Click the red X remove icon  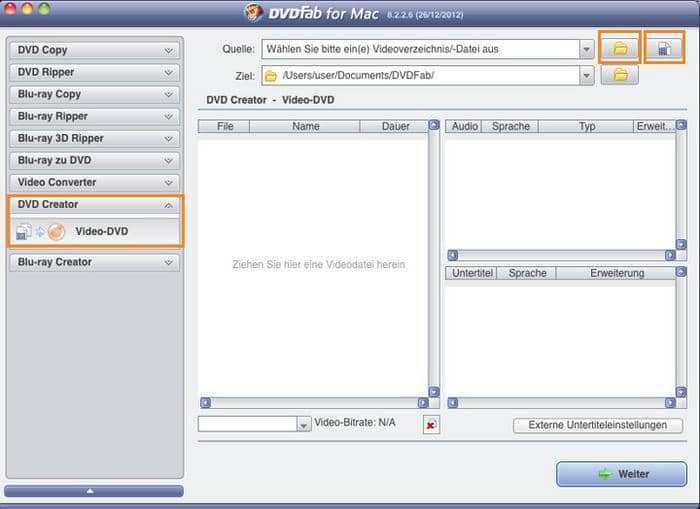click(x=431, y=425)
